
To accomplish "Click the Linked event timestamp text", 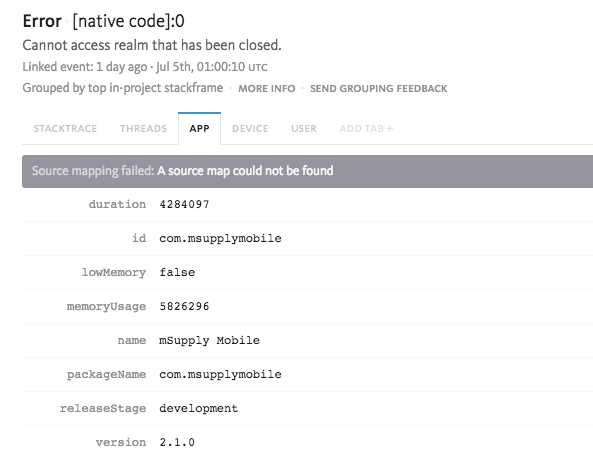I will tap(145, 67).
